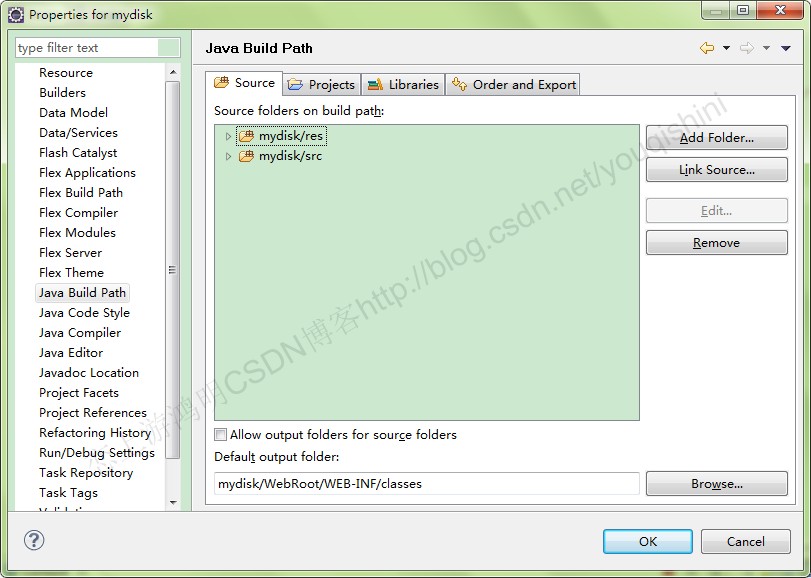Select Builders in the properties list
The width and height of the screenshot is (811, 578).
(62, 93)
